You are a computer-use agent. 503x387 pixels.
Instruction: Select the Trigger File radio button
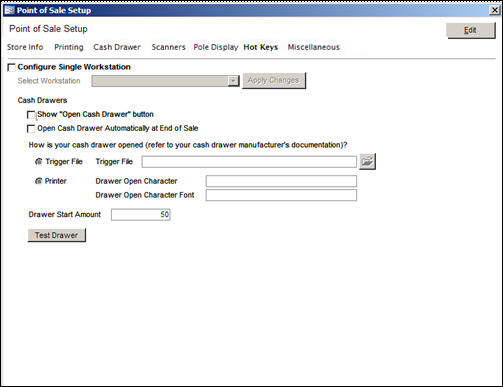coord(39,162)
